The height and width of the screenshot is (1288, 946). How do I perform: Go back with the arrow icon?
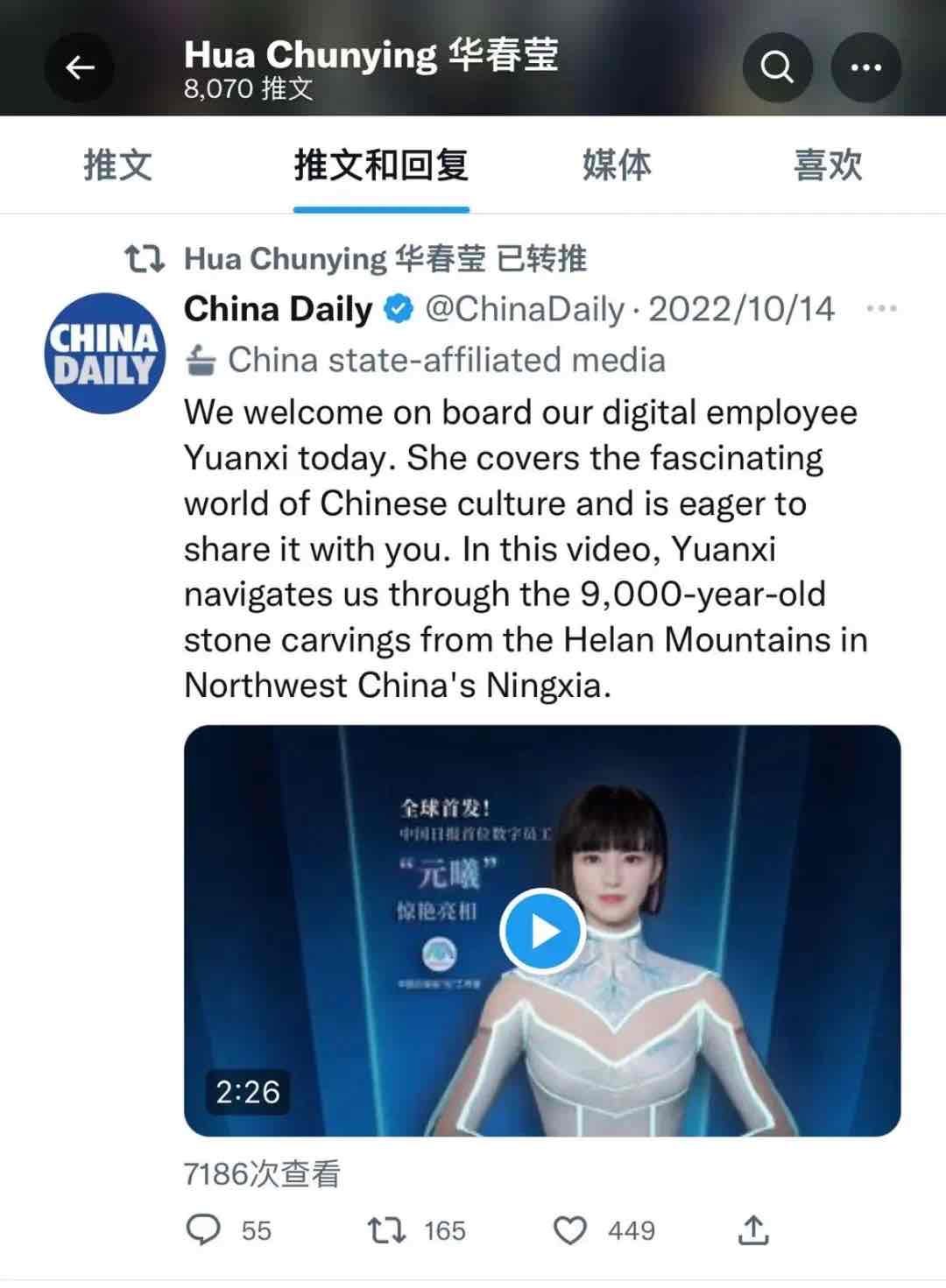[80, 67]
